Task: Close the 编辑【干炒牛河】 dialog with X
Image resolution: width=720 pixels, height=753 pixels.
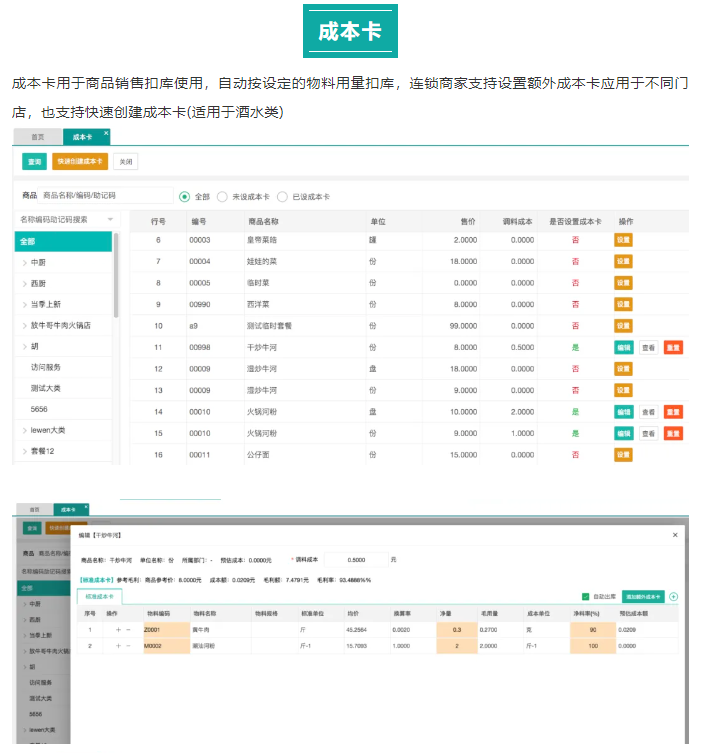Action: [x=675, y=535]
